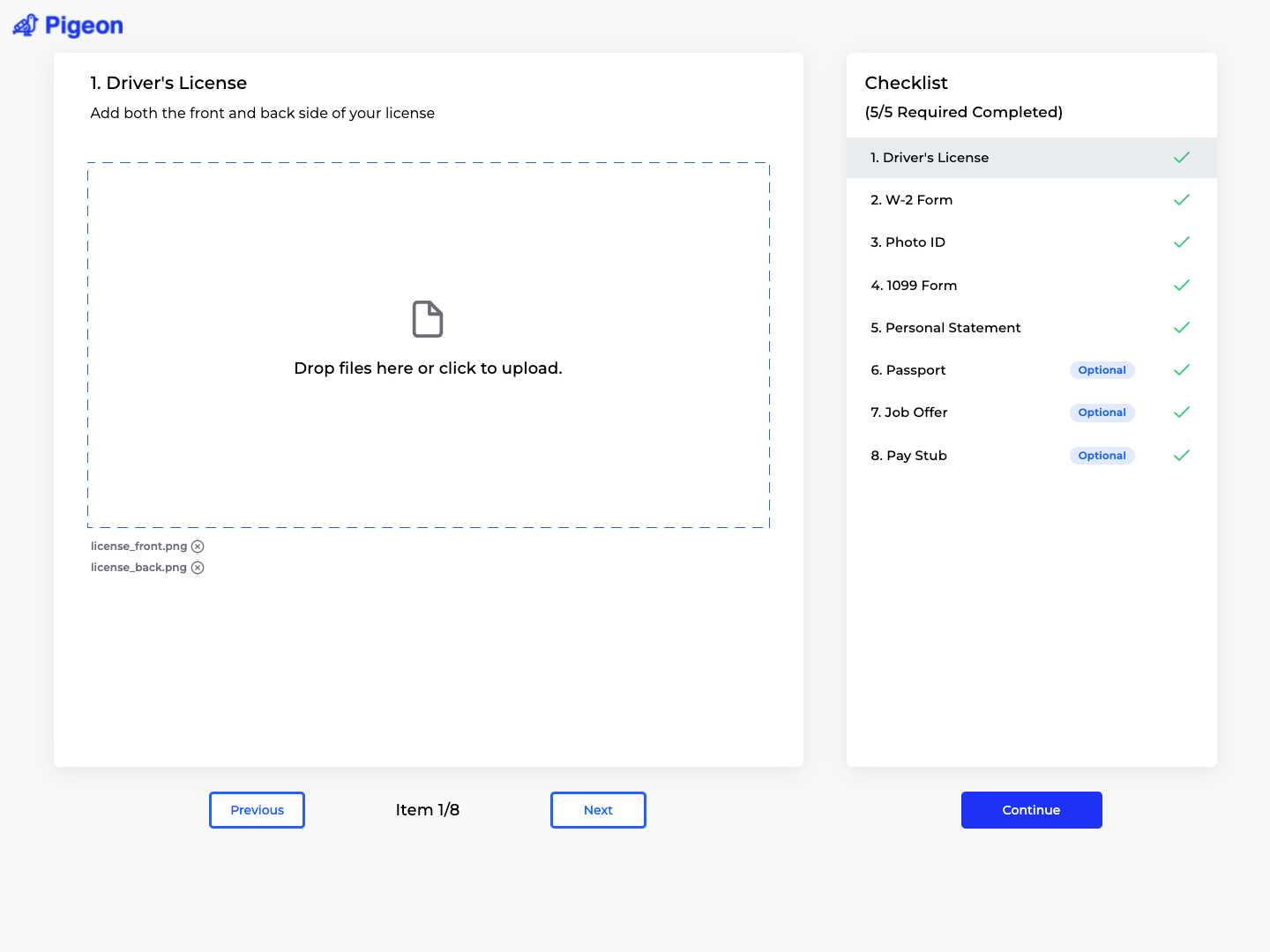
Task: Click the Previous navigation button
Action: pyautogui.click(x=257, y=809)
